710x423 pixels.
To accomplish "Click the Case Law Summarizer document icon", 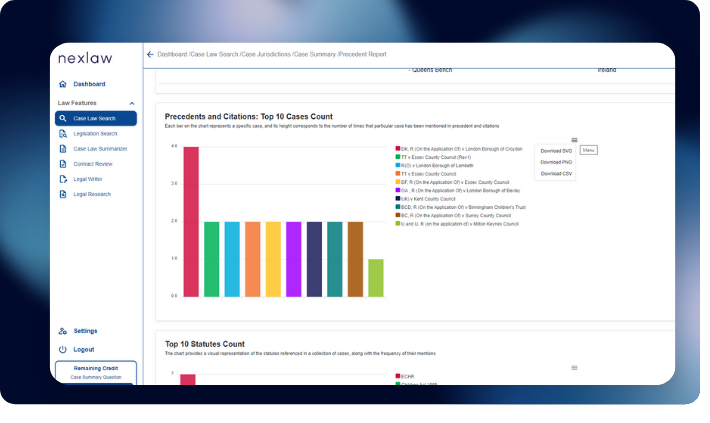I will (63, 149).
